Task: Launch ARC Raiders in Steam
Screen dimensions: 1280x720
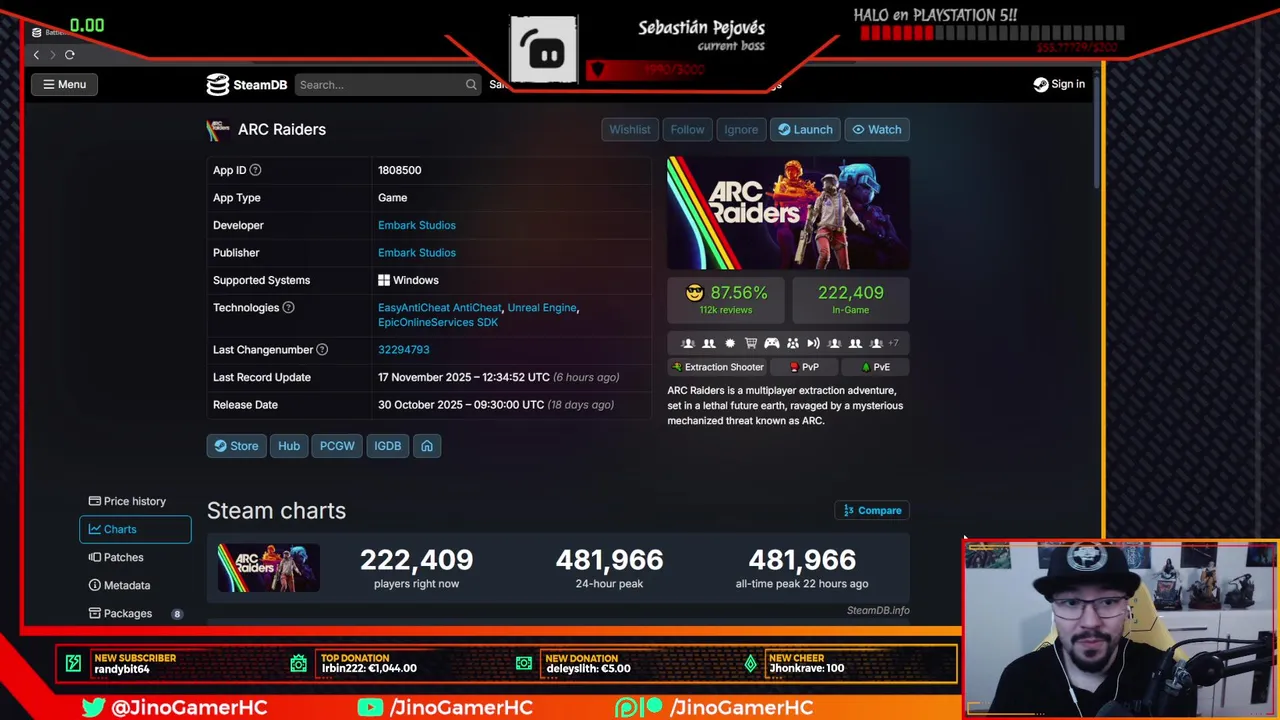Action: click(805, 130)
